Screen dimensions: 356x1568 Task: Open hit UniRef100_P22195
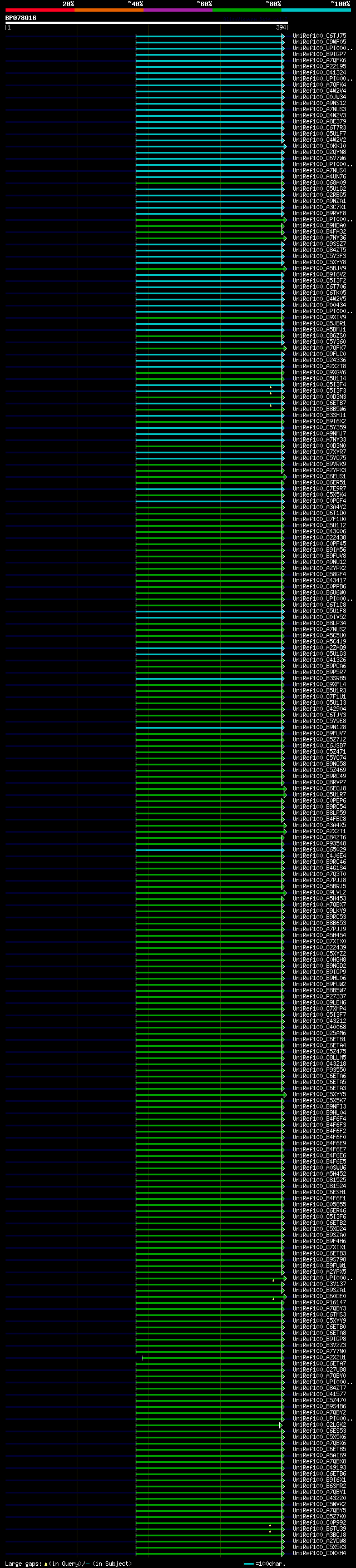[x=319, y=66]
